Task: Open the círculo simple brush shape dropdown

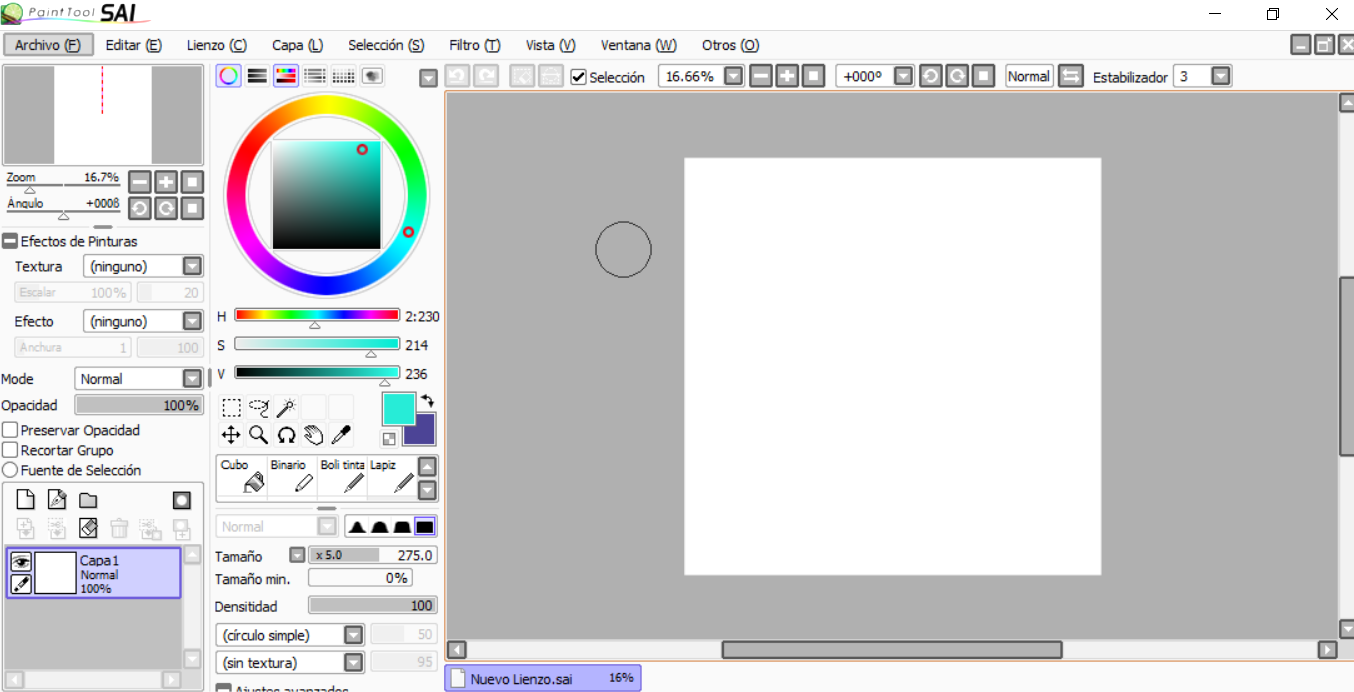Action: point(353,635)
